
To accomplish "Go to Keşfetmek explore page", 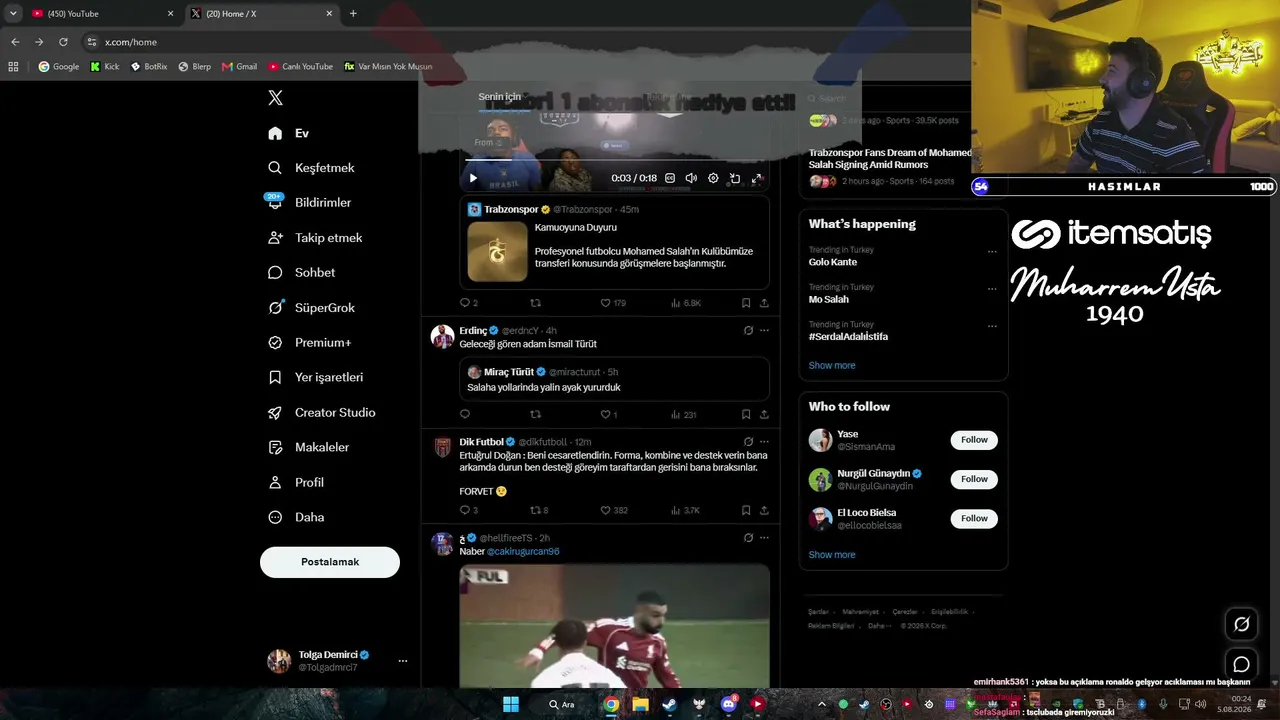I will click(311, 168).
